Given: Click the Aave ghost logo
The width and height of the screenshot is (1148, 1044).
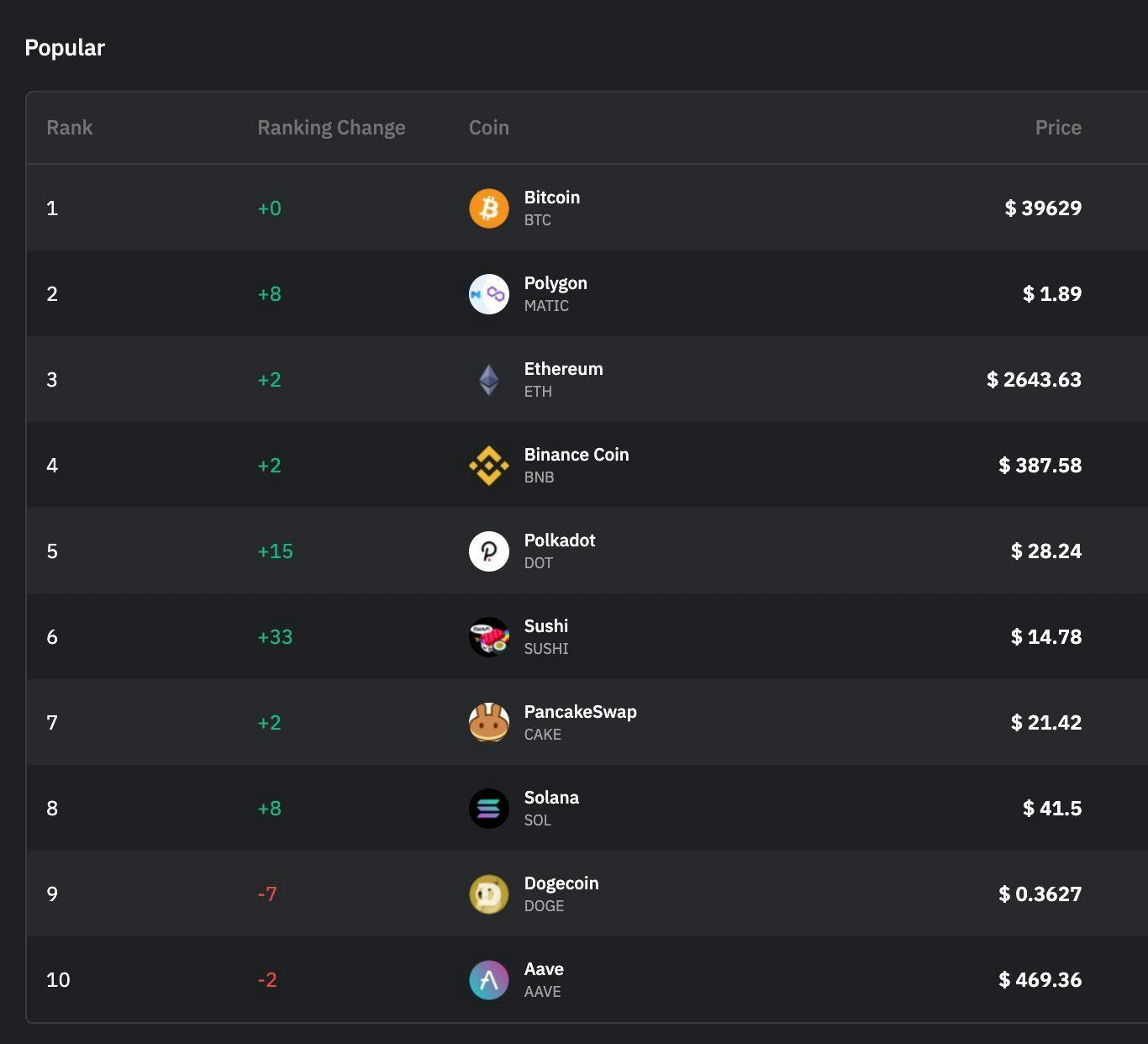Looking at the screenshot, I should coord(488,980).
